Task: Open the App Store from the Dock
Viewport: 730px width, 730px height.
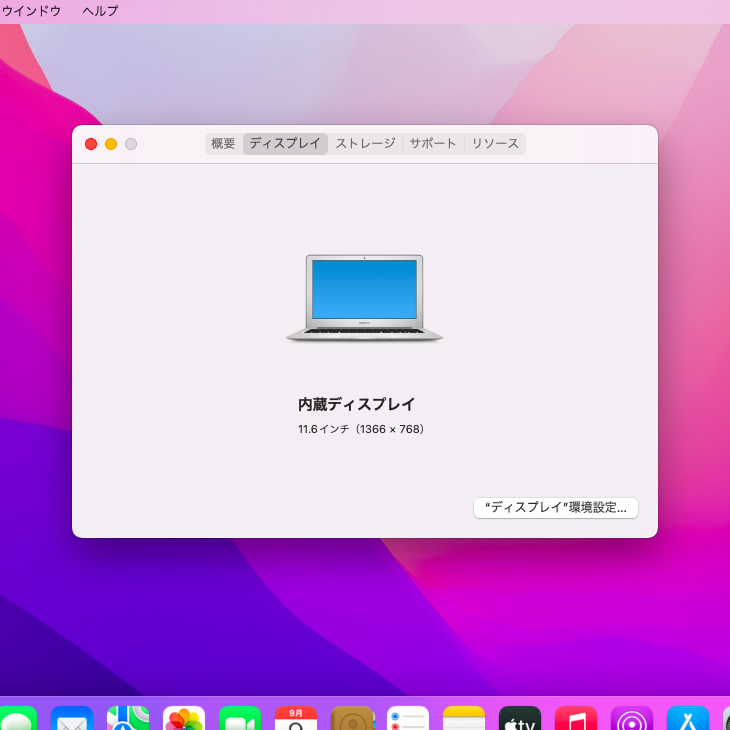Action: point(688,718)
